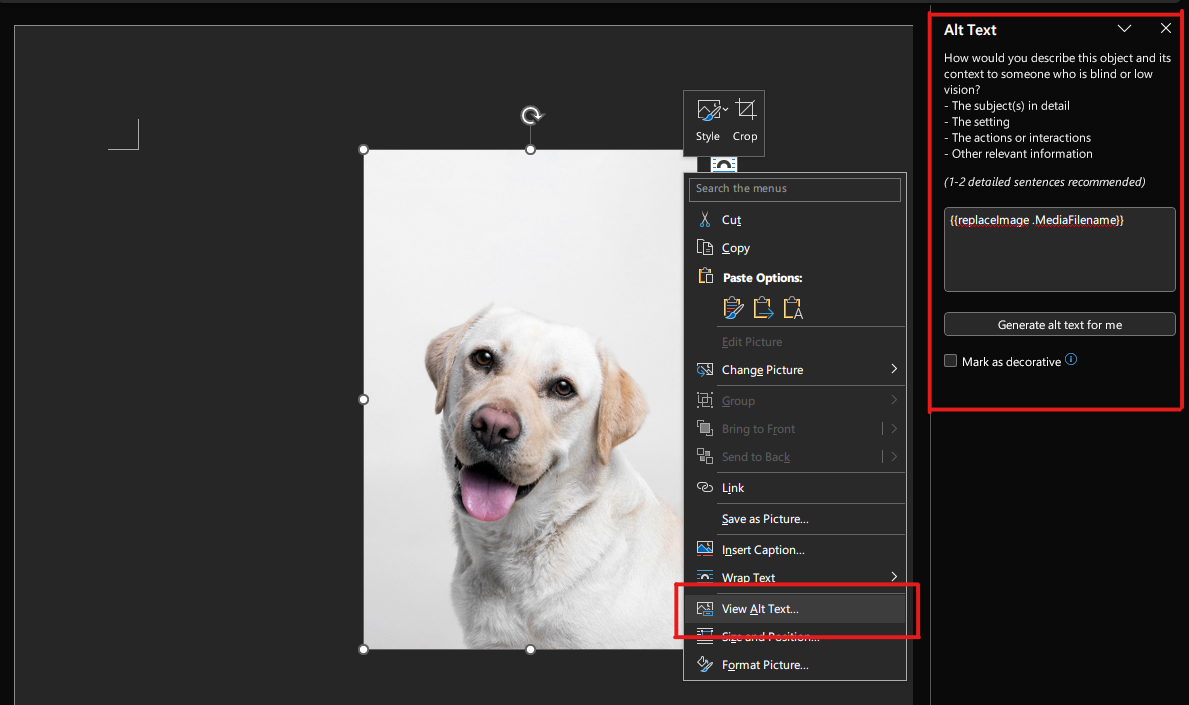Image resolution: width=1189 pixels, height=705 pixels.
Task: Click the decorative info tooltip icon
Action: (x=1071, y=360)
